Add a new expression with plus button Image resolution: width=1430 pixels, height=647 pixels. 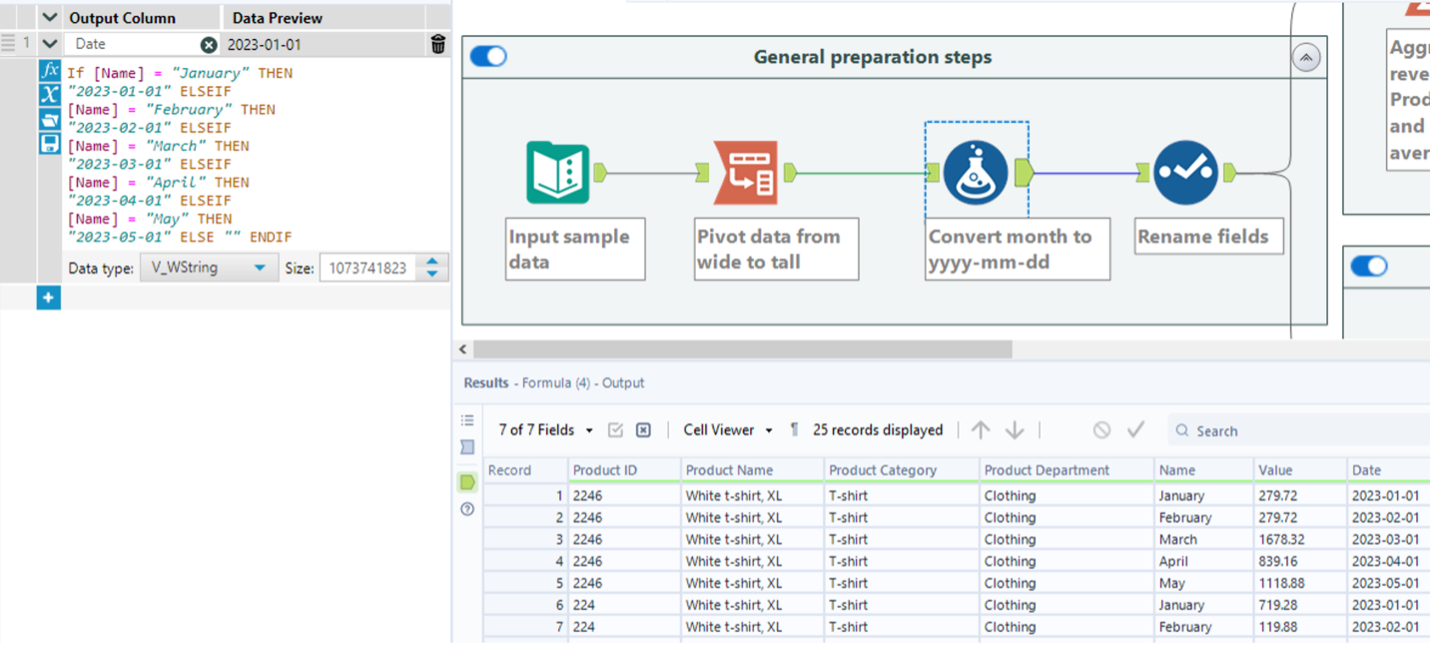tap(48, 298)
